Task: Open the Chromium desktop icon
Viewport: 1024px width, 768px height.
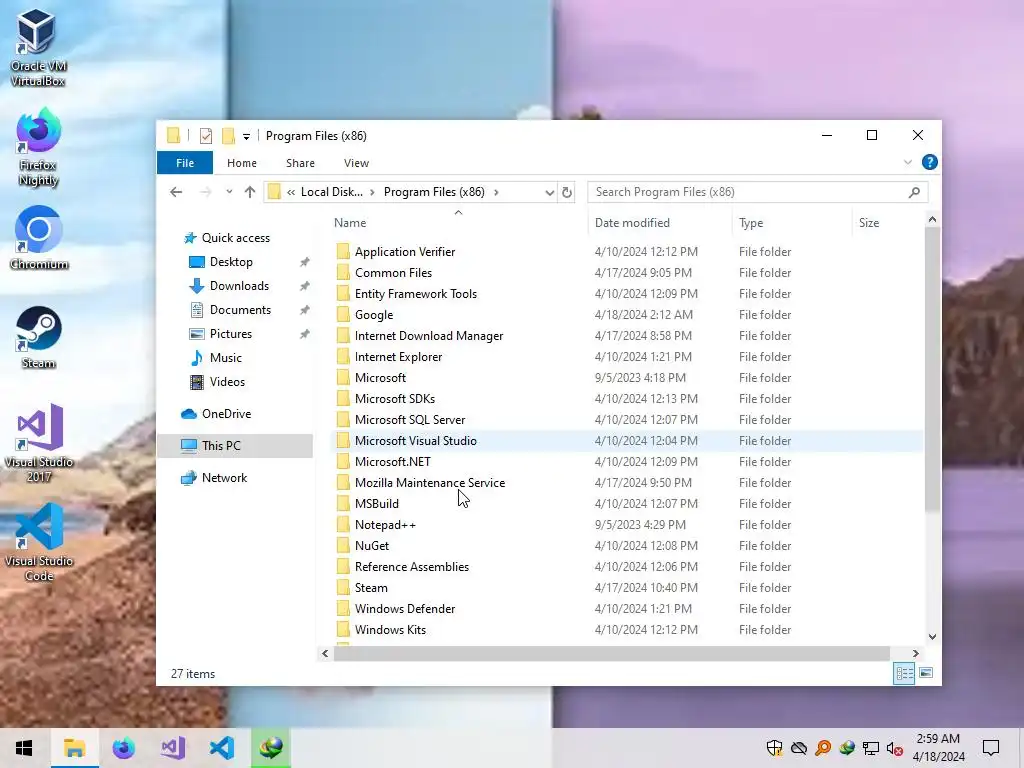Action: tap(39, 238)
